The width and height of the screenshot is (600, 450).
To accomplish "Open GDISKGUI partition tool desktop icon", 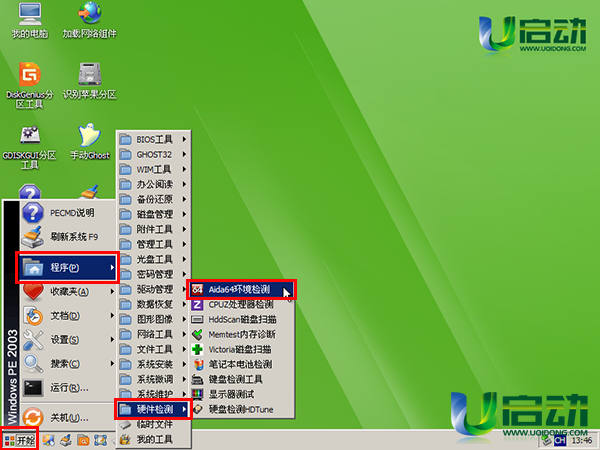I will click(30, 147).
